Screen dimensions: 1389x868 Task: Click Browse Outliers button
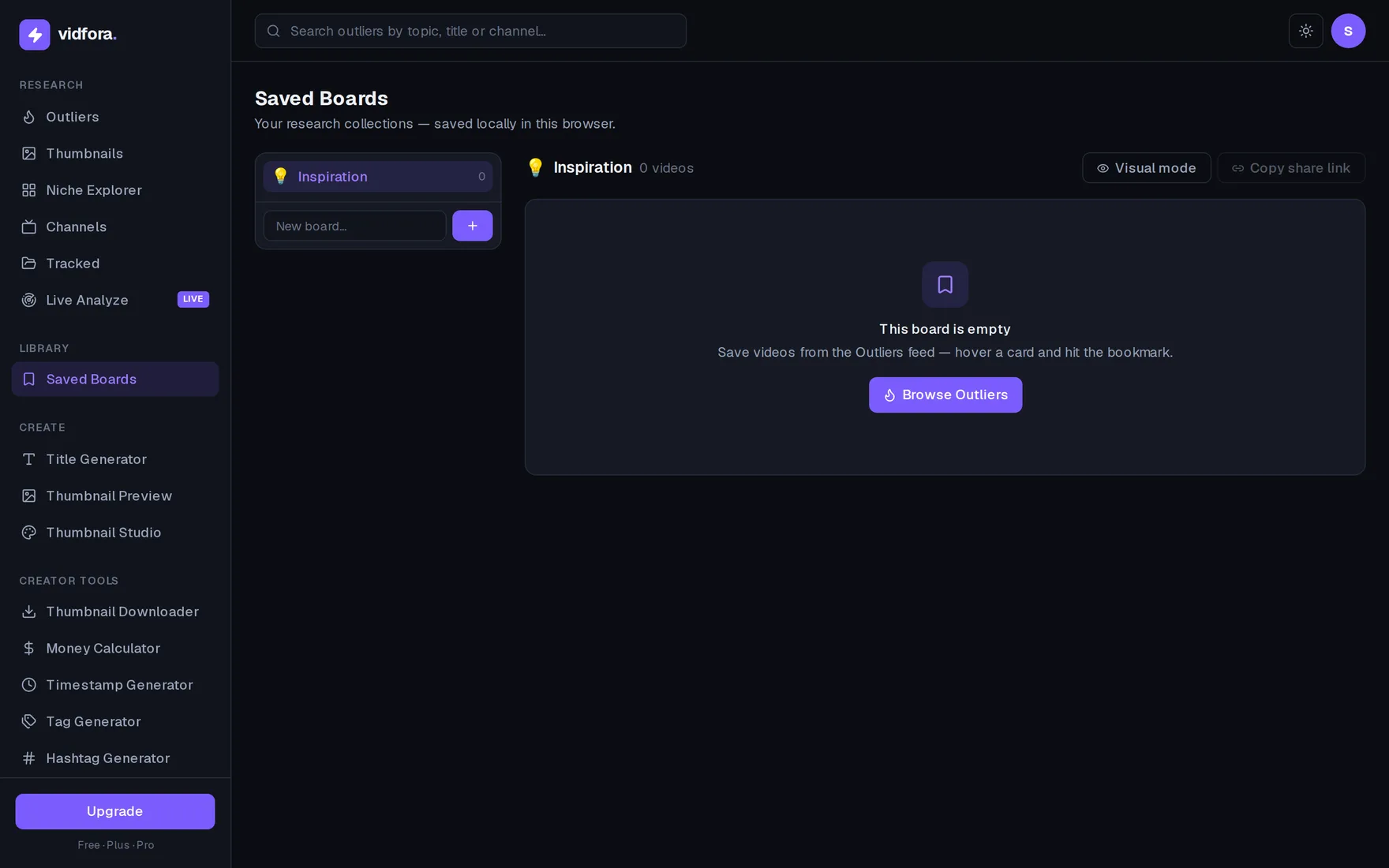pyautogui.click(x=945, y=395)
